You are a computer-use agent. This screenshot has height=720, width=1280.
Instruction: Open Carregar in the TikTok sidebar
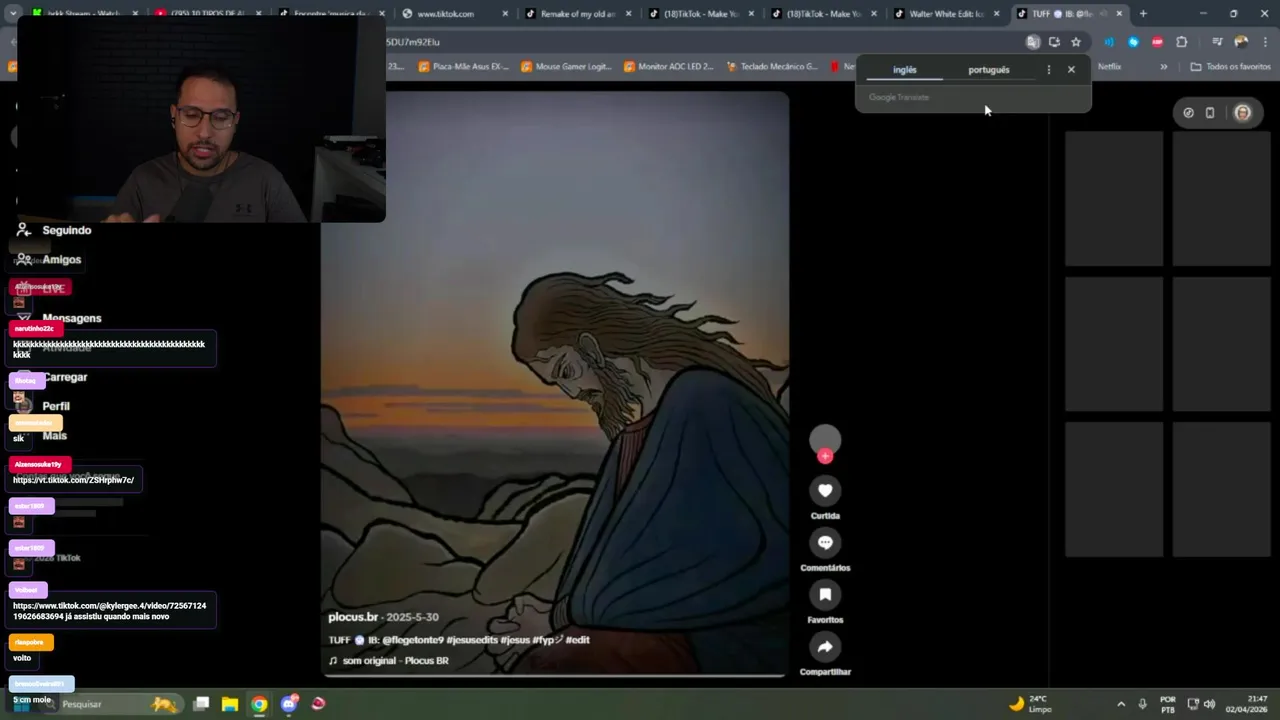(53, 377)
